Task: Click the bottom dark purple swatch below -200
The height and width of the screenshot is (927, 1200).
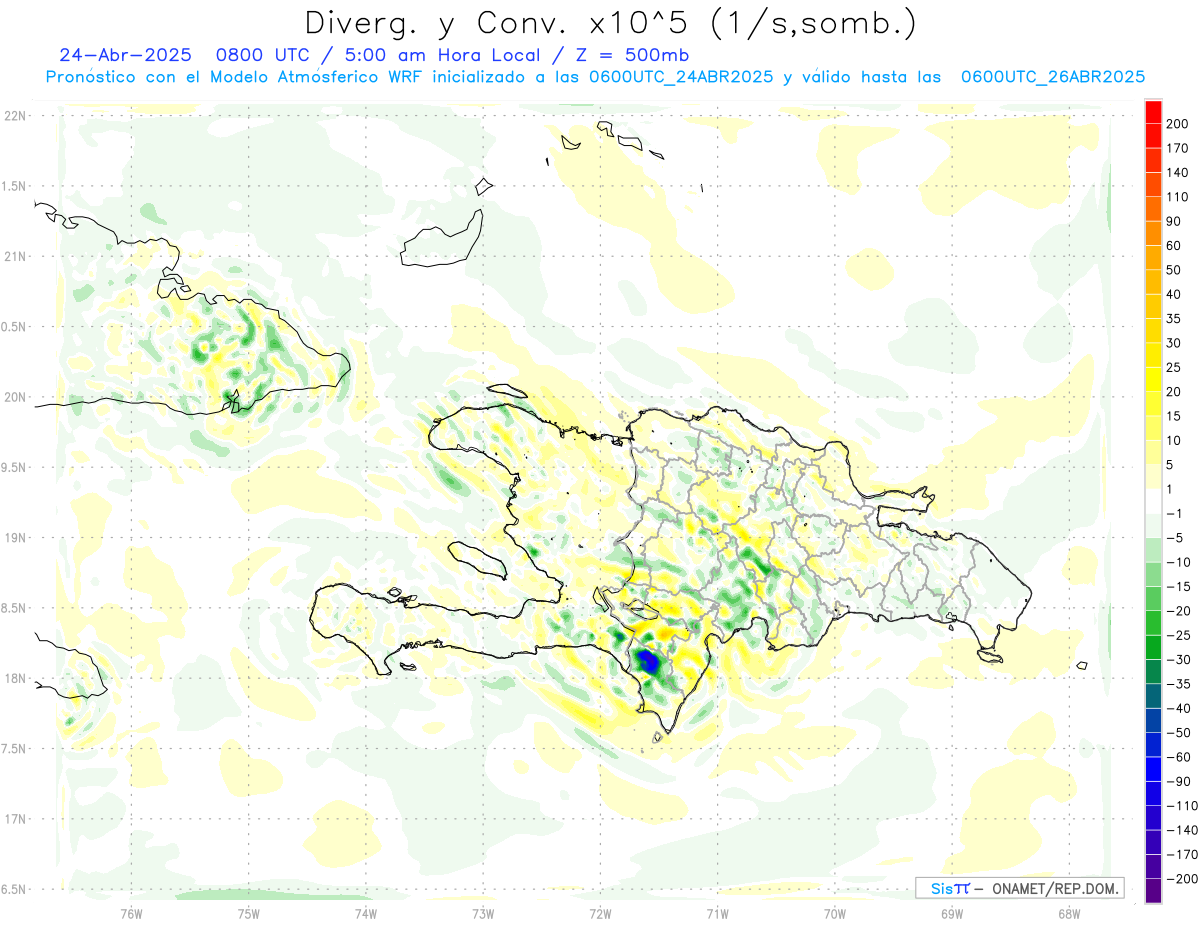Action: point(1153,890)
